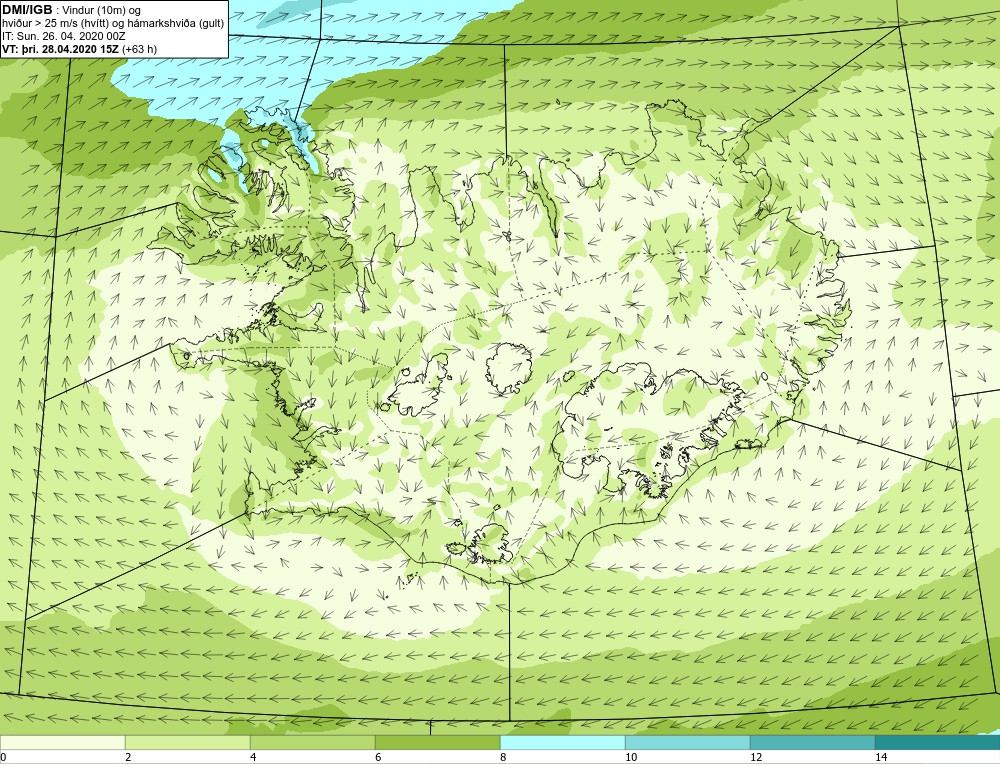Click the scale label '2' under the color bar
Screen dimensions: 1000x764
click(x=128, y=757)
